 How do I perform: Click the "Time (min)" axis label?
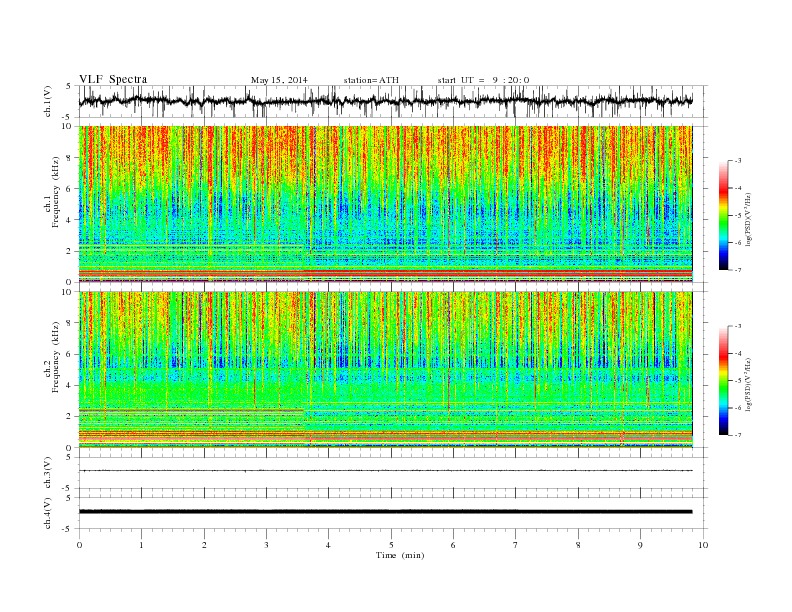[400, 555]
